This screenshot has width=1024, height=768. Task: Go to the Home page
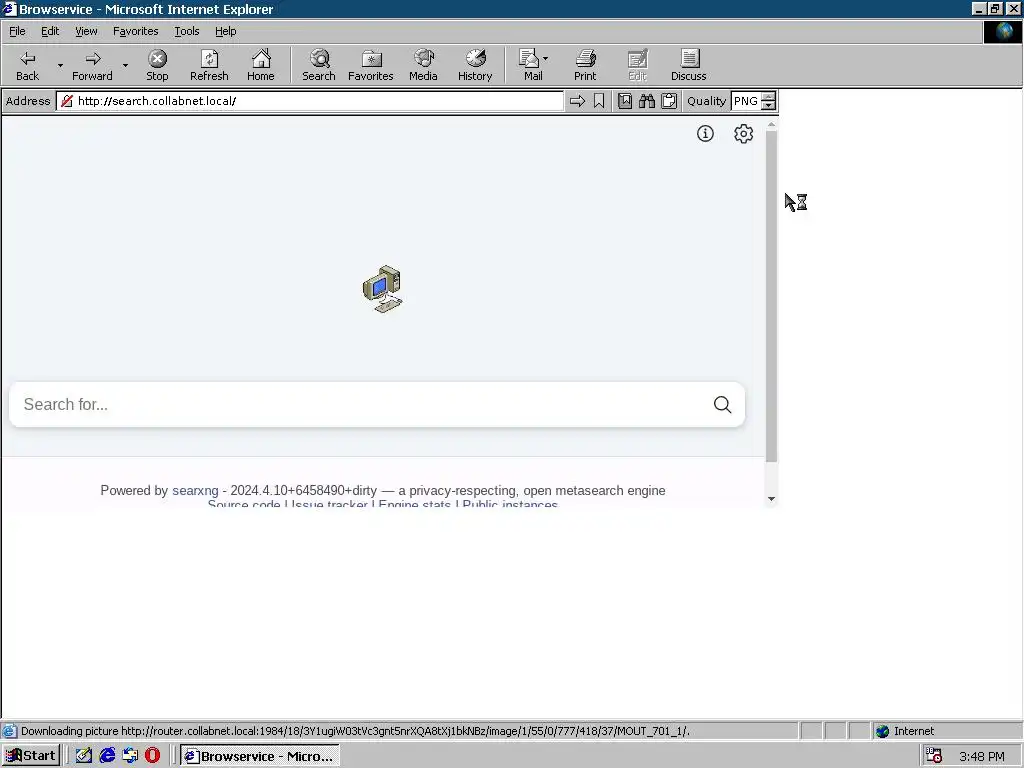261,65
